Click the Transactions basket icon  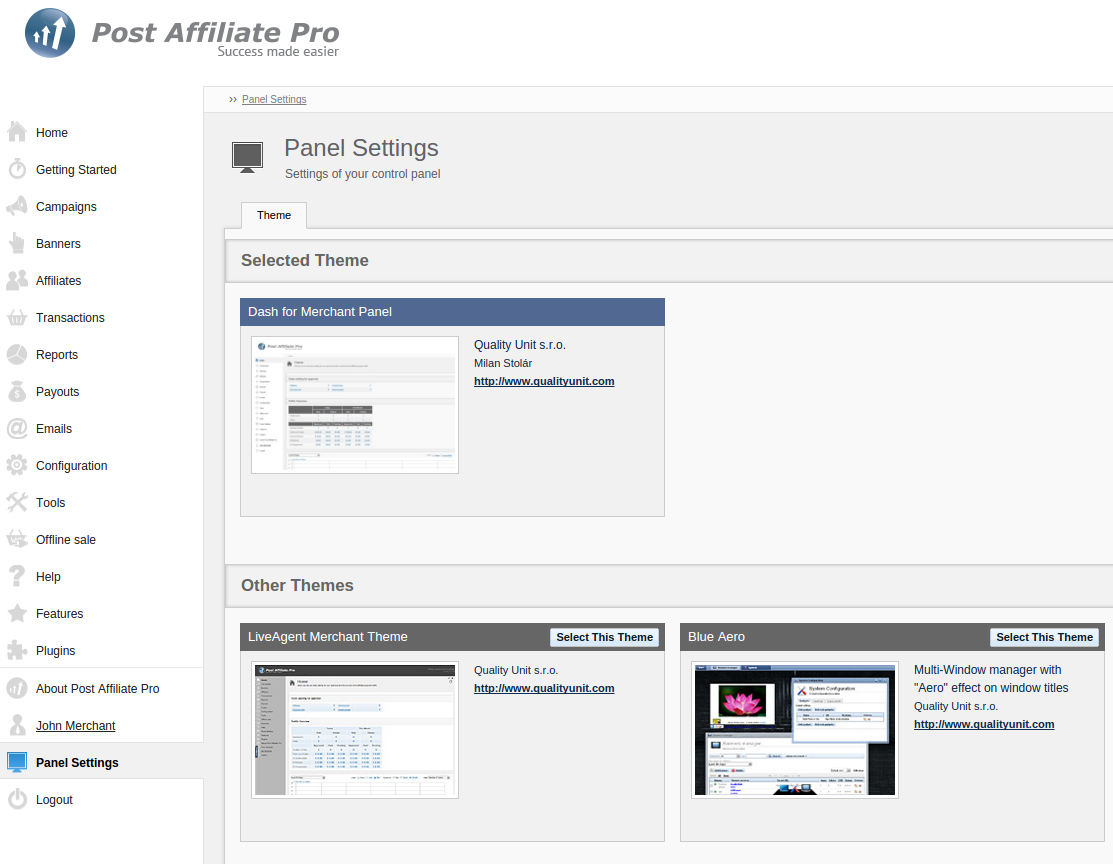[x=17, y=317]
